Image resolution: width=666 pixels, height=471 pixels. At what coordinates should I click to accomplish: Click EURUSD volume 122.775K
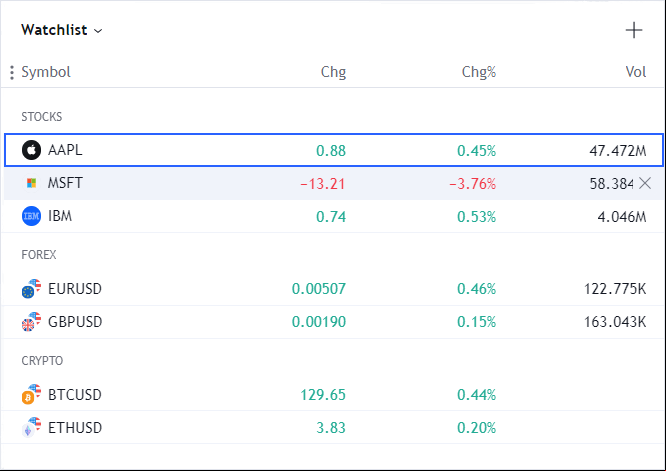click(x=615, y=289)
